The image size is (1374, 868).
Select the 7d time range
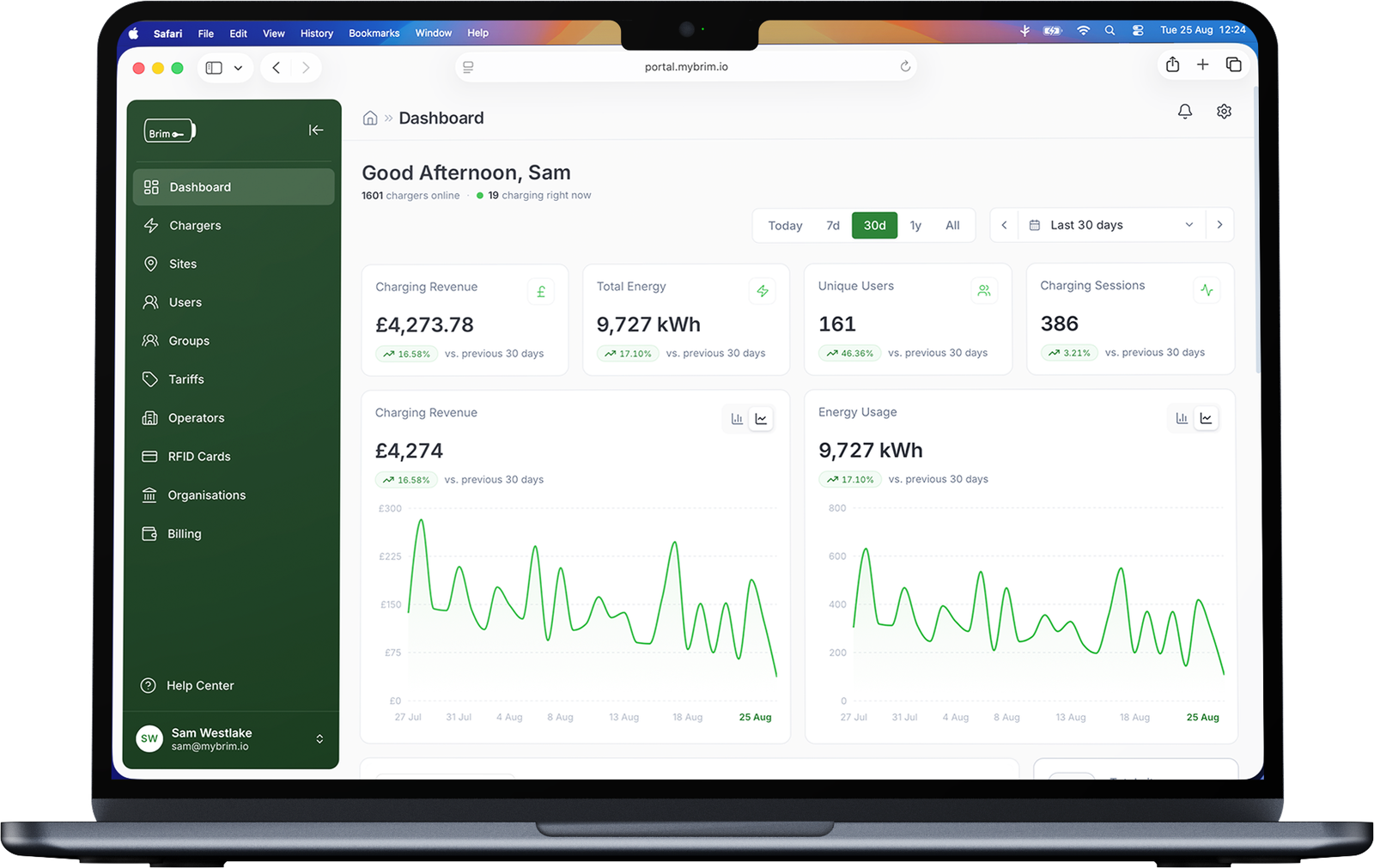tap(833, 226)
